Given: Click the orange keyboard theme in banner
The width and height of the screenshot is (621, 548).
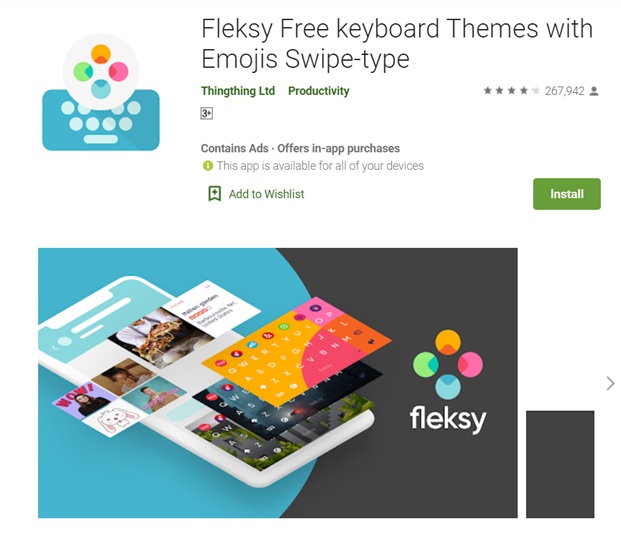Looking at the screenshot, I should (296, 345).
